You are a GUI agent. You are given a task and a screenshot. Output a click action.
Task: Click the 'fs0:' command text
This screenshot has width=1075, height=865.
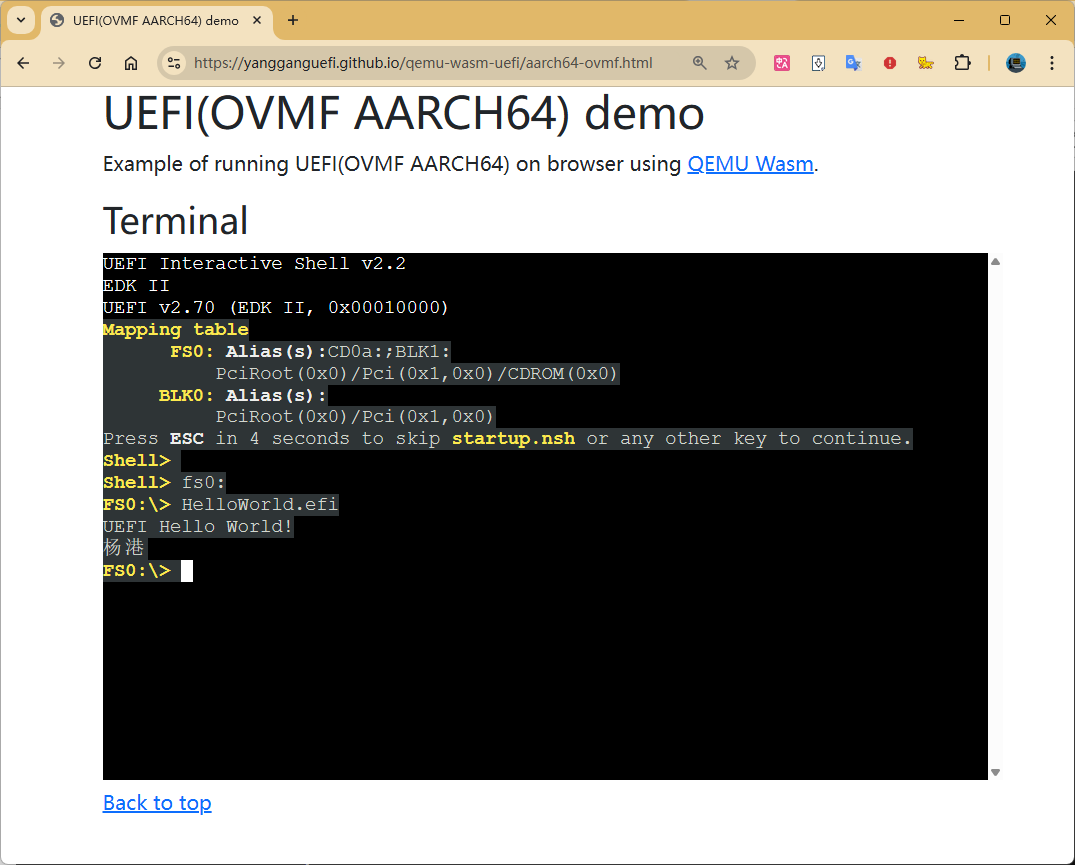(x=204, y=483)
